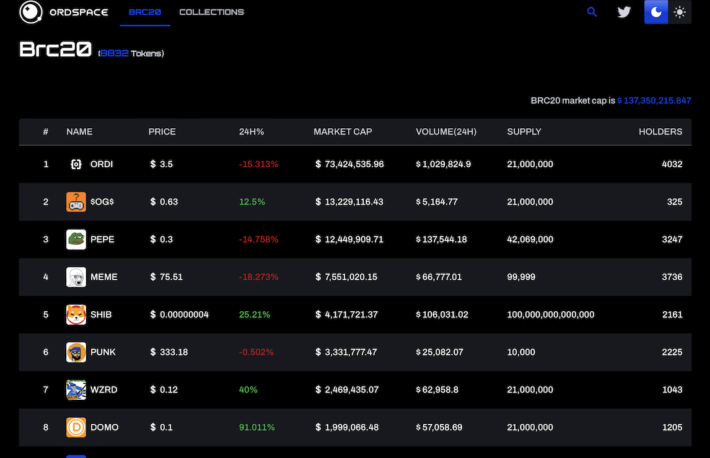Switch to the Collections tab
710x458 pixels.
point(211,12)
